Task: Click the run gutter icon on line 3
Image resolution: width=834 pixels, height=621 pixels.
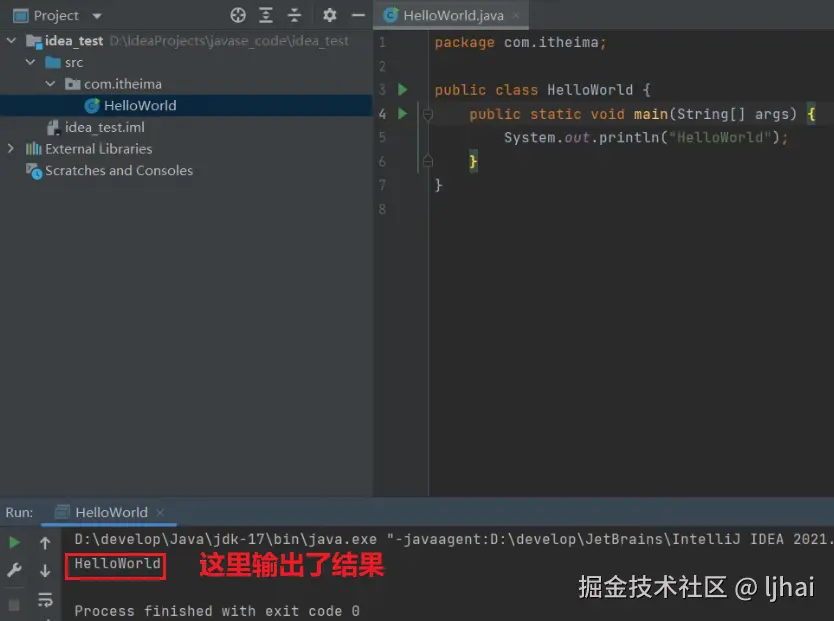Action: pos(403,89)
